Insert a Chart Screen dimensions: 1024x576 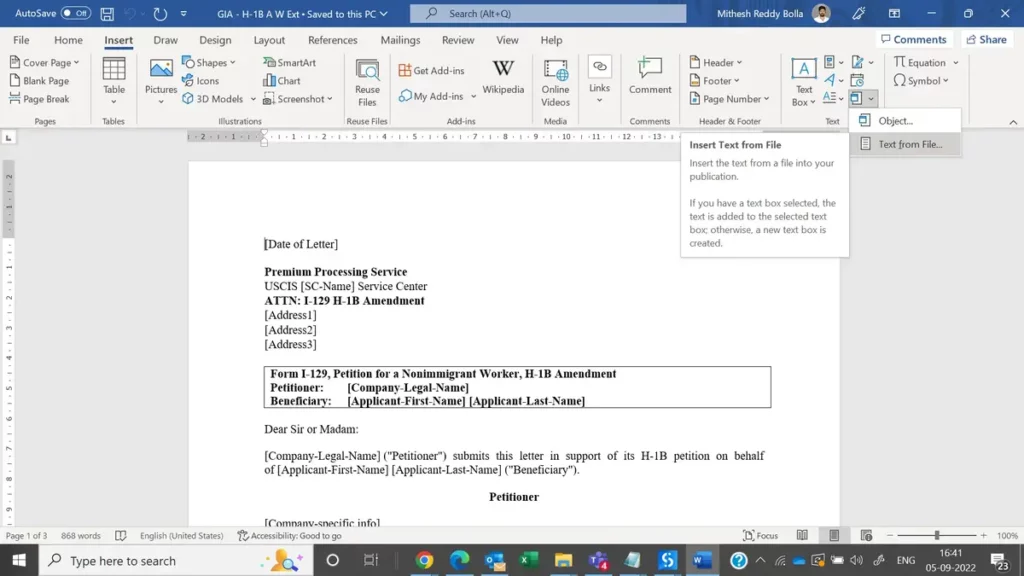click(282, 81)
